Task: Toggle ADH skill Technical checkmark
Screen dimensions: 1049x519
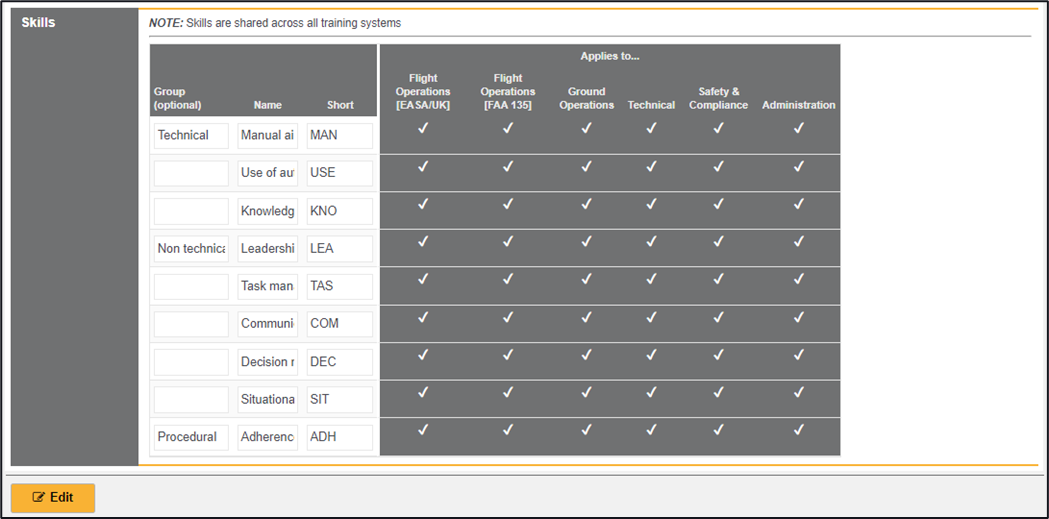Action: (651, 430)
